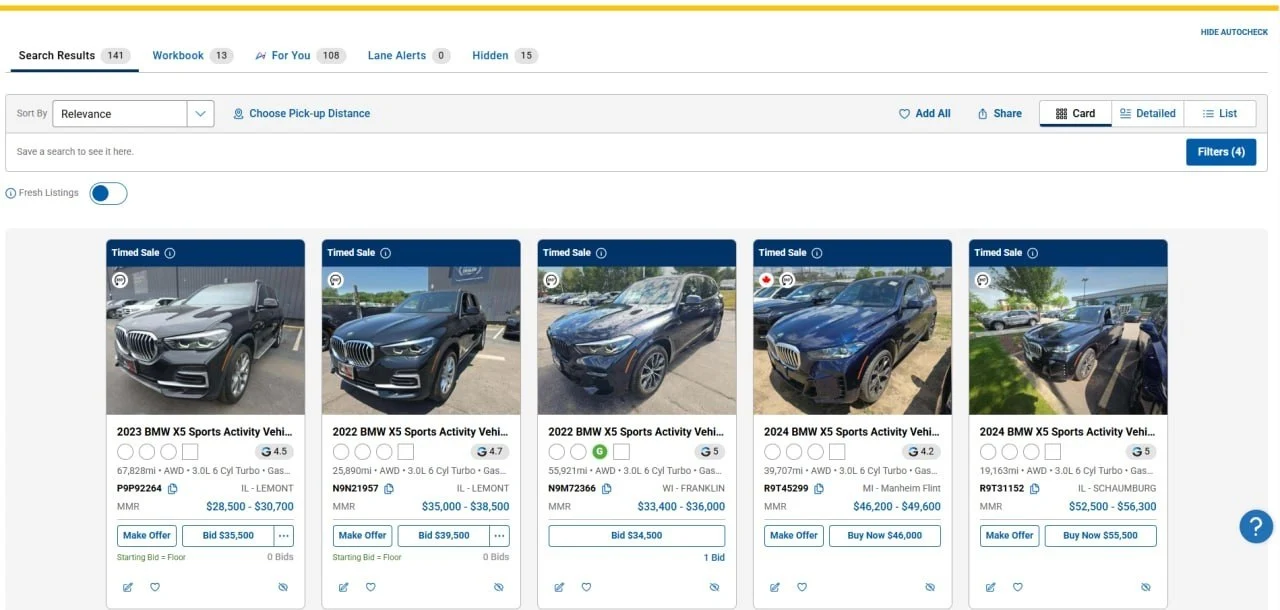Add note on 2023 BMW X5 card (P9P92264)
This screenshot has height=610, width=1280.
128,587
